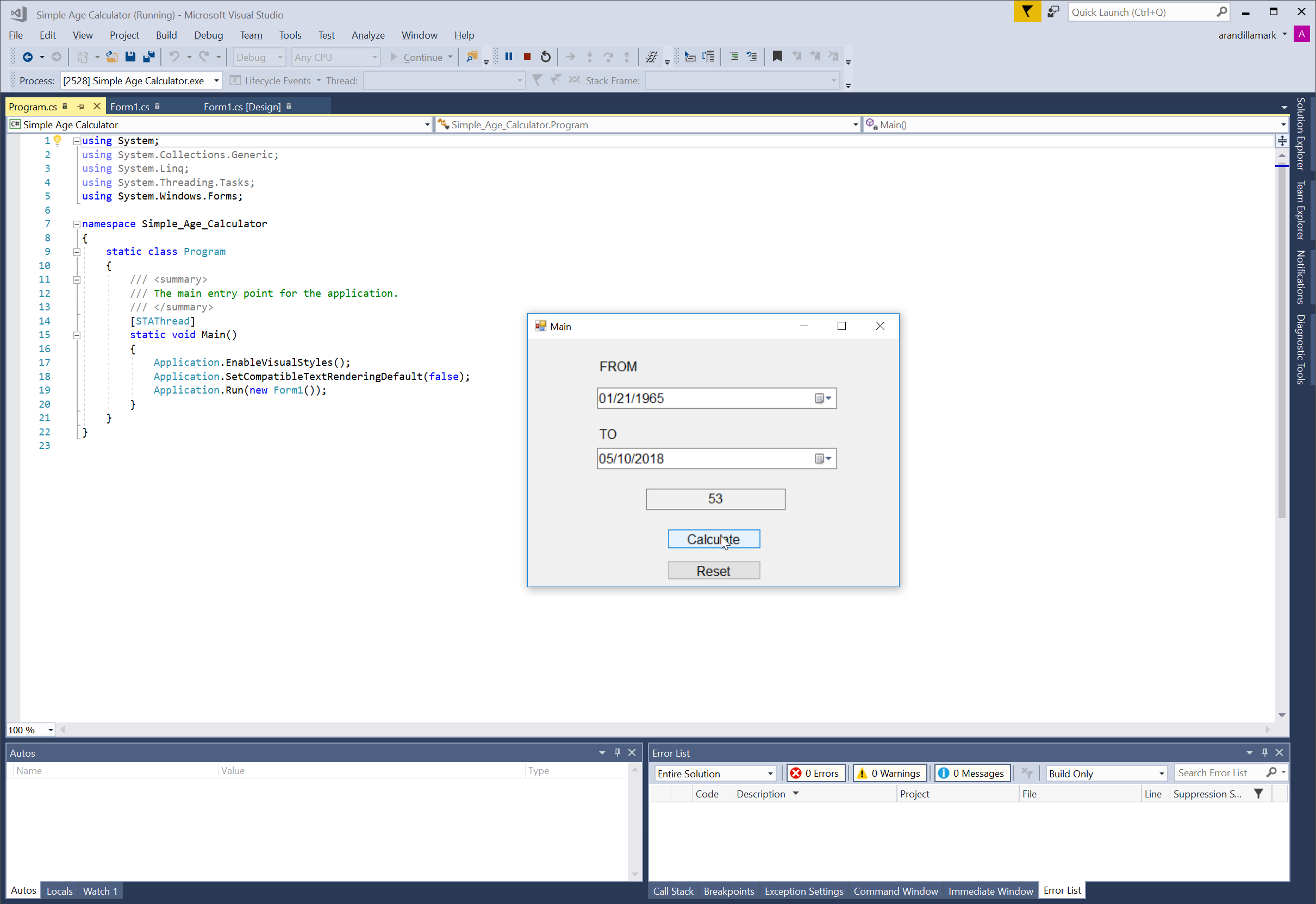Toggle the bookmark icon in toolbar
The image size is (1316, 904).
(777, 57)
